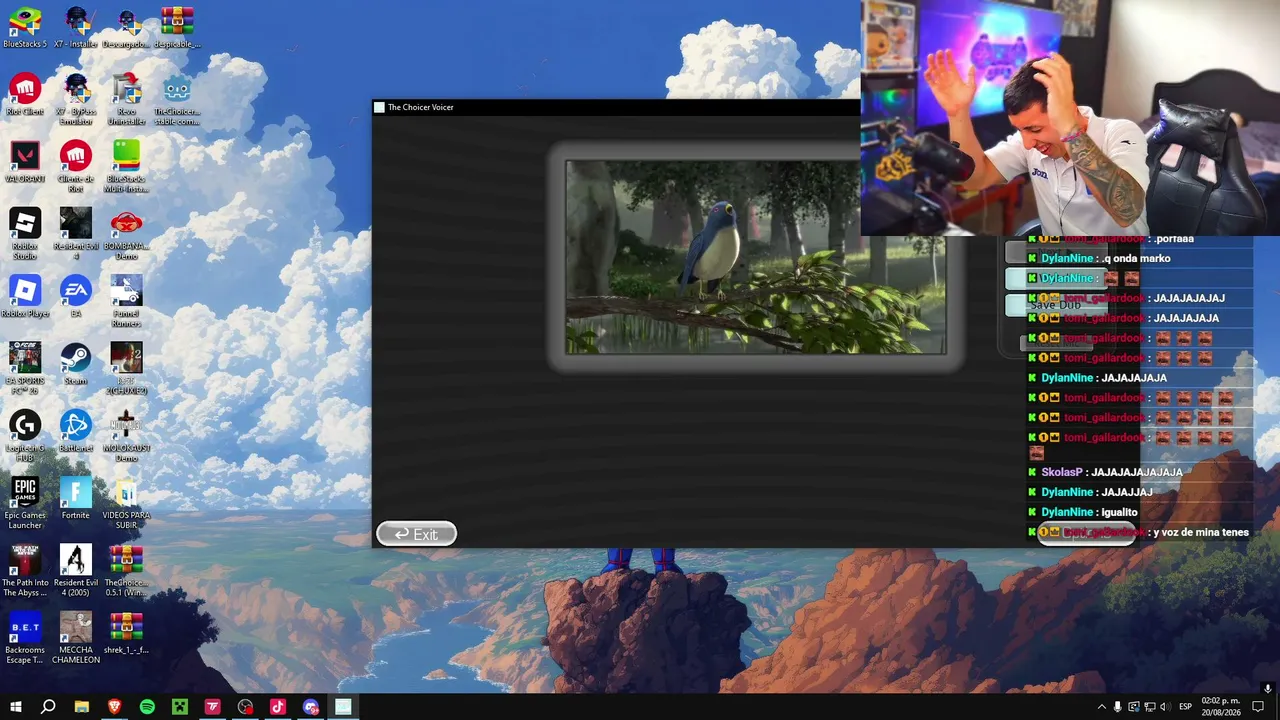The width and height of the screenshot is (1280, 720).
Task: Select the TheChoice 0.5.1 archive icon
Action: point(126,570)
